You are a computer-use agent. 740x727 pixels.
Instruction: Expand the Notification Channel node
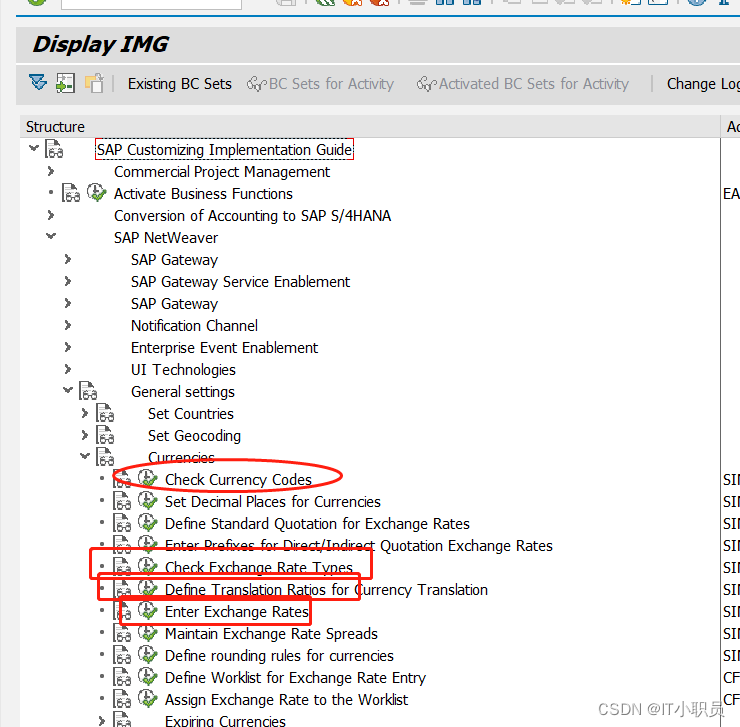(x=67, y=325)
